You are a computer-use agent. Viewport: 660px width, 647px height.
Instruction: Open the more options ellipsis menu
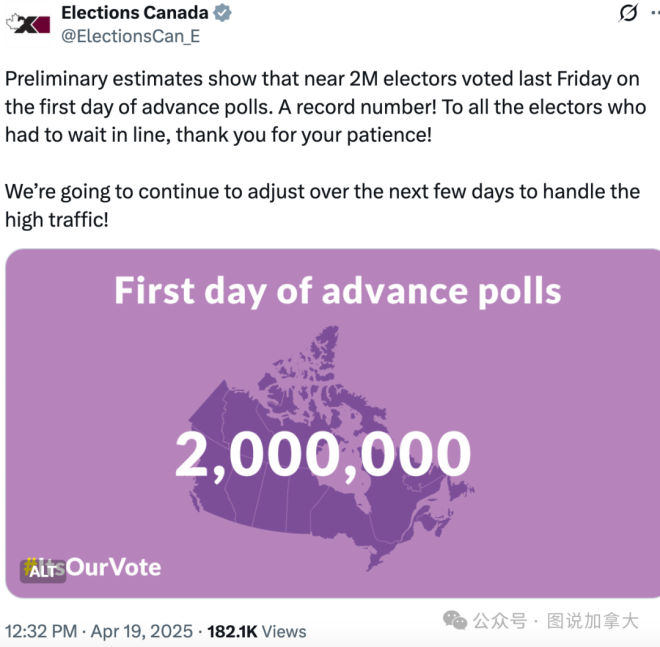pyautogui.click(x=655, y=13)
